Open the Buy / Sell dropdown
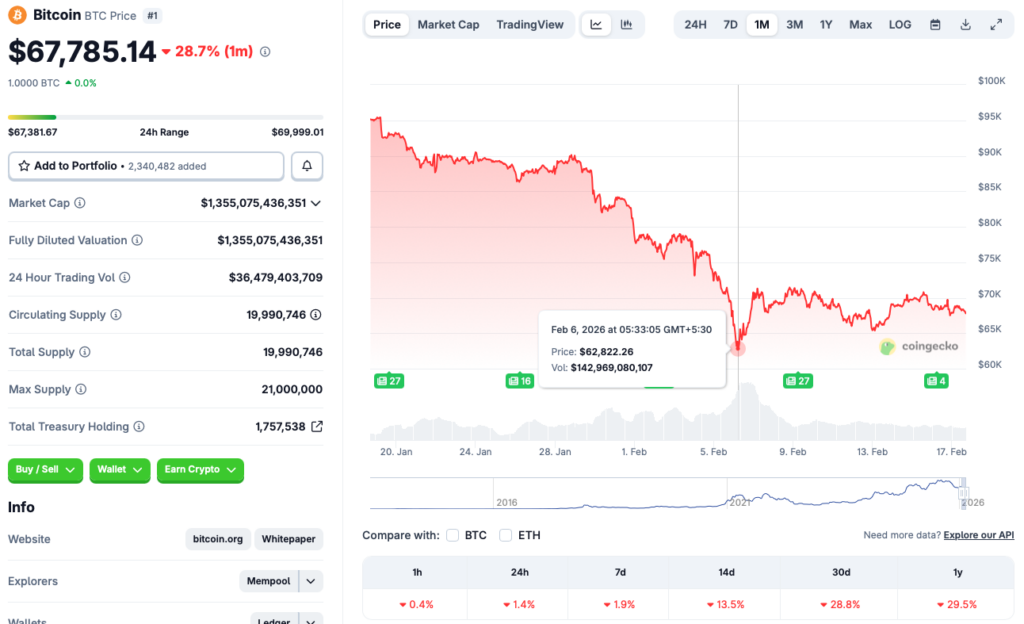The width and height of the screenshot is (1024, 624). [x=45, y=470]
